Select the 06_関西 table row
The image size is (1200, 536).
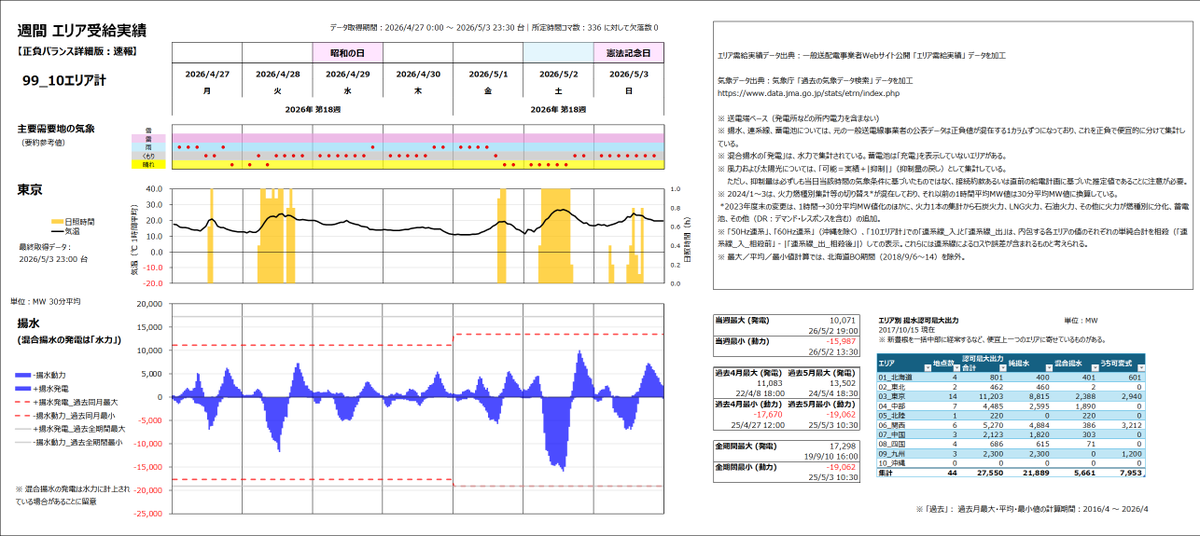1010,425
